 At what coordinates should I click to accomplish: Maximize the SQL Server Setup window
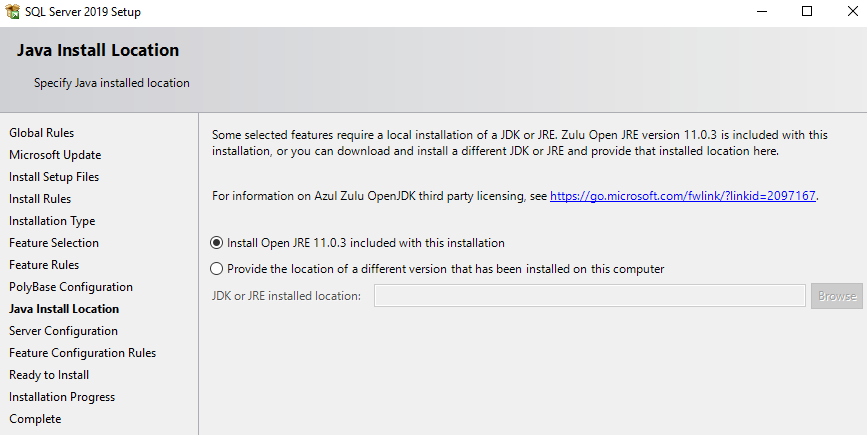(807, 12)
